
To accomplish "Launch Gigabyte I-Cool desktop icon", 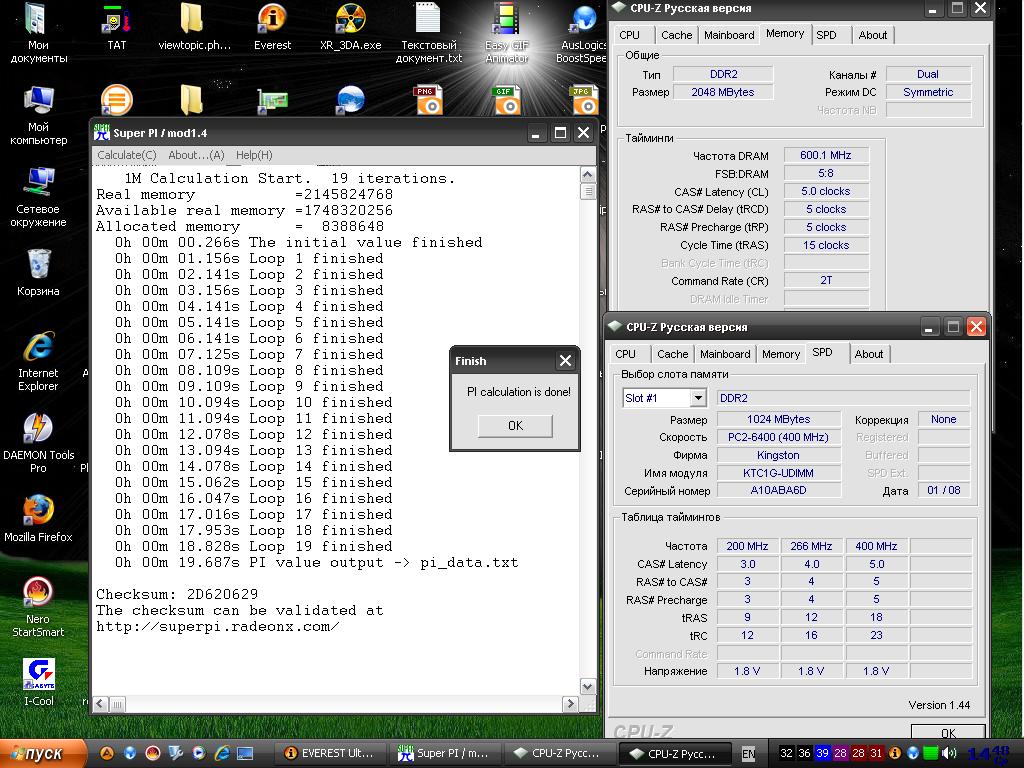I will 38,682.
